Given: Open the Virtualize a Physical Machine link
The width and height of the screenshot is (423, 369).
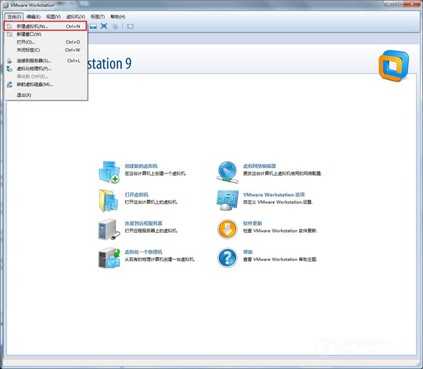Looking at the screenshot, I should pos(143,252).
